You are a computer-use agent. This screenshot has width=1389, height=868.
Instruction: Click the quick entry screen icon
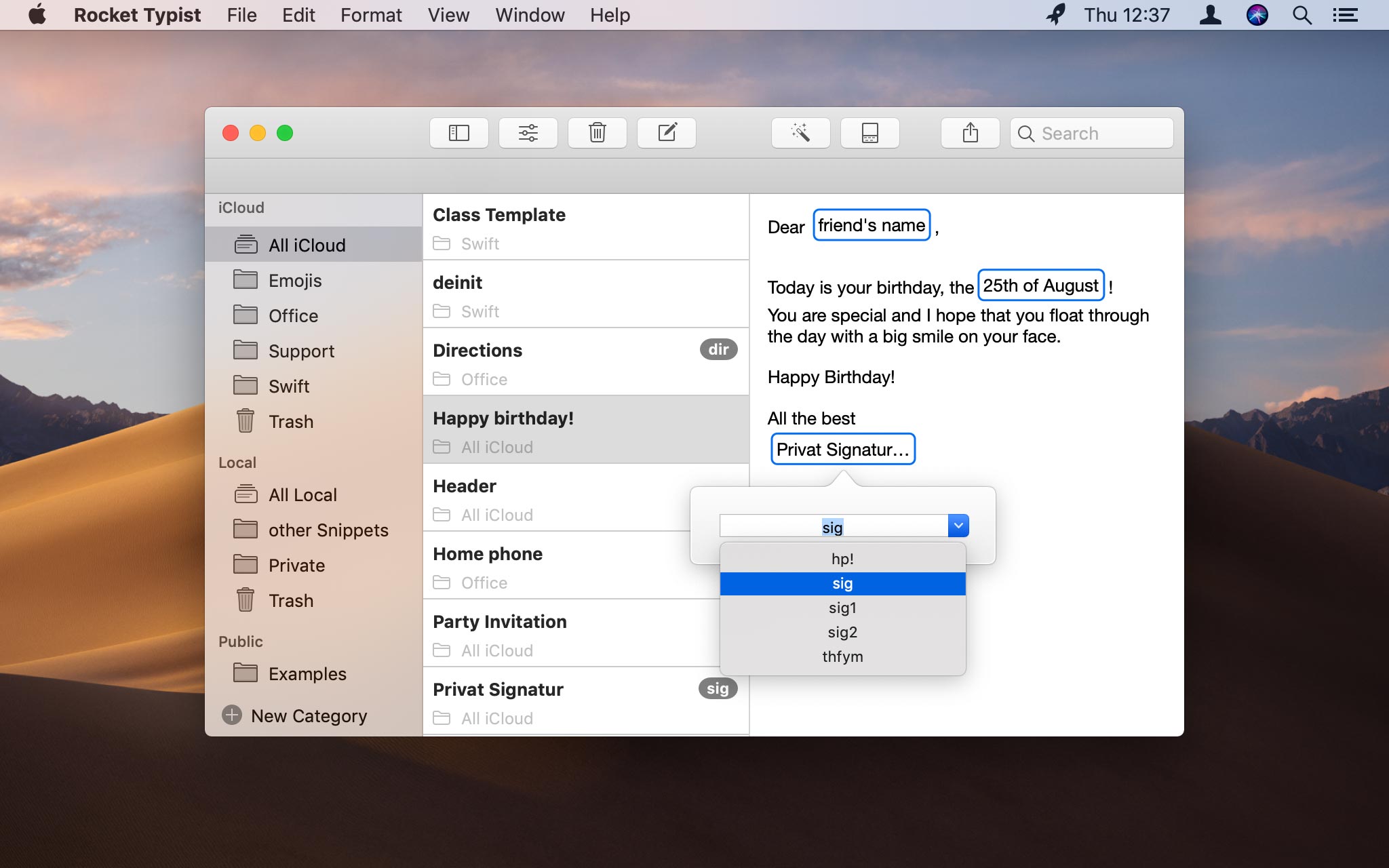click(x=869, y=132)
